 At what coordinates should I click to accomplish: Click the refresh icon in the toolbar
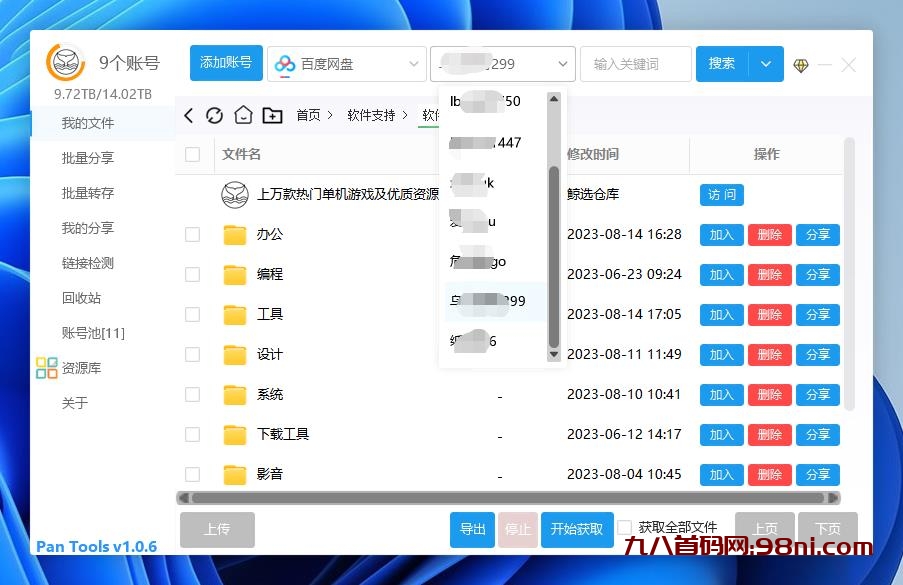(x=214, y=115)
